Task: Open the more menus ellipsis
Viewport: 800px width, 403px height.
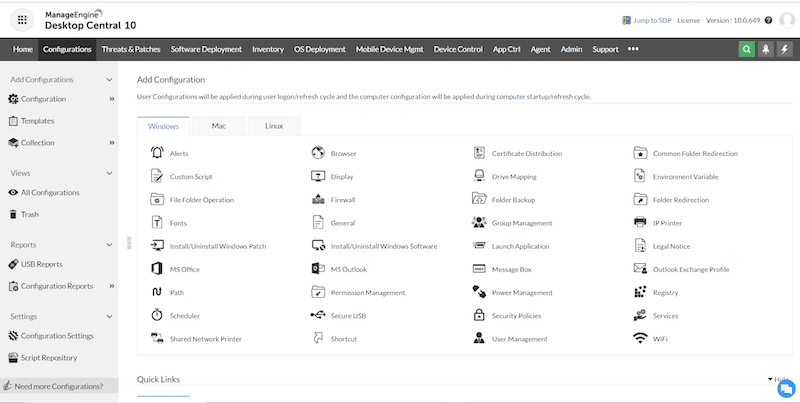Action: click(633, 49)
